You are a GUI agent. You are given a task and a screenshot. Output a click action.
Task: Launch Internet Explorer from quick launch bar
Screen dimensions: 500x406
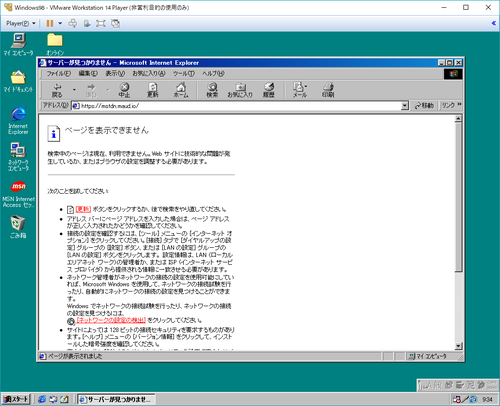pos(42,399)
